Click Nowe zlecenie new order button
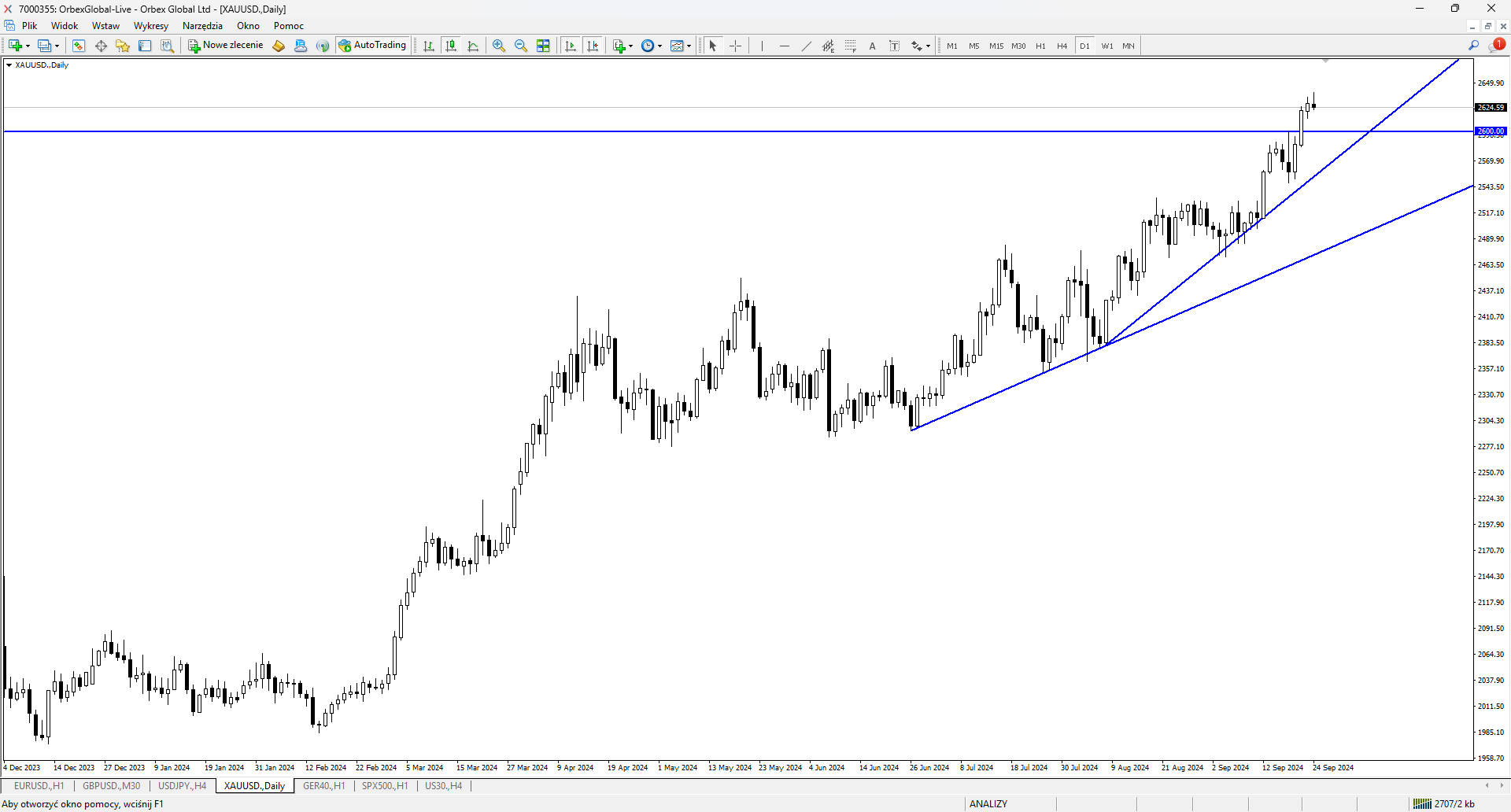1511x812 pixels. click(226, 46)
